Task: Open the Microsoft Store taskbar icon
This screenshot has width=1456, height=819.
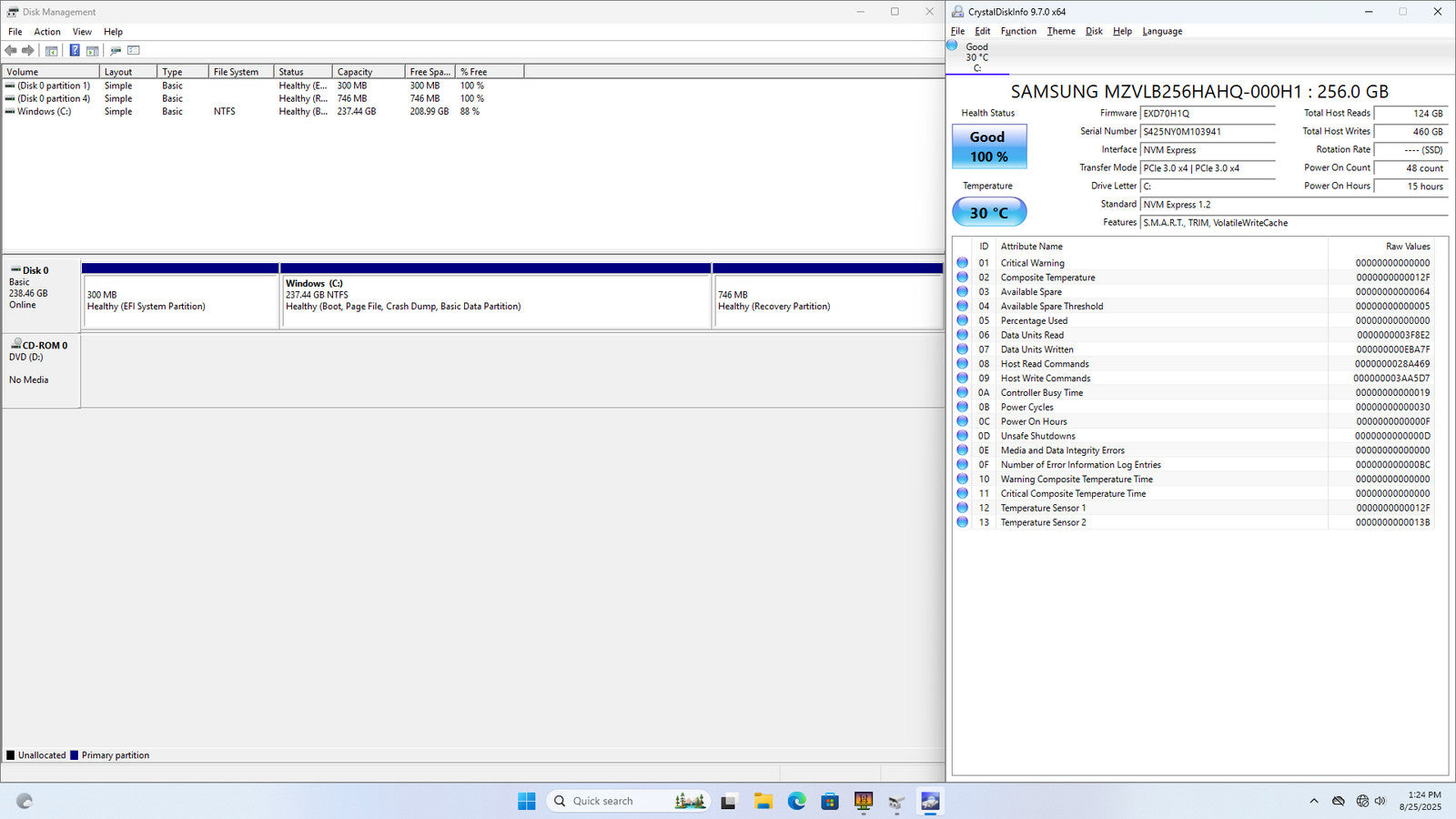Action: [x=829, y=801]
